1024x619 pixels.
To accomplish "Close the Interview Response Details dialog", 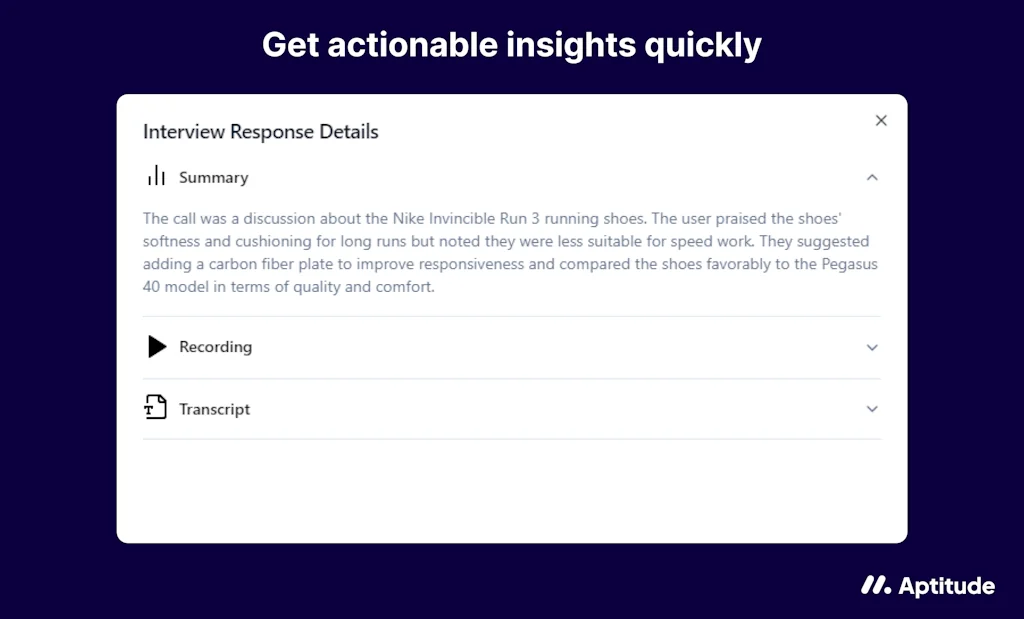I will coord(881,119).
